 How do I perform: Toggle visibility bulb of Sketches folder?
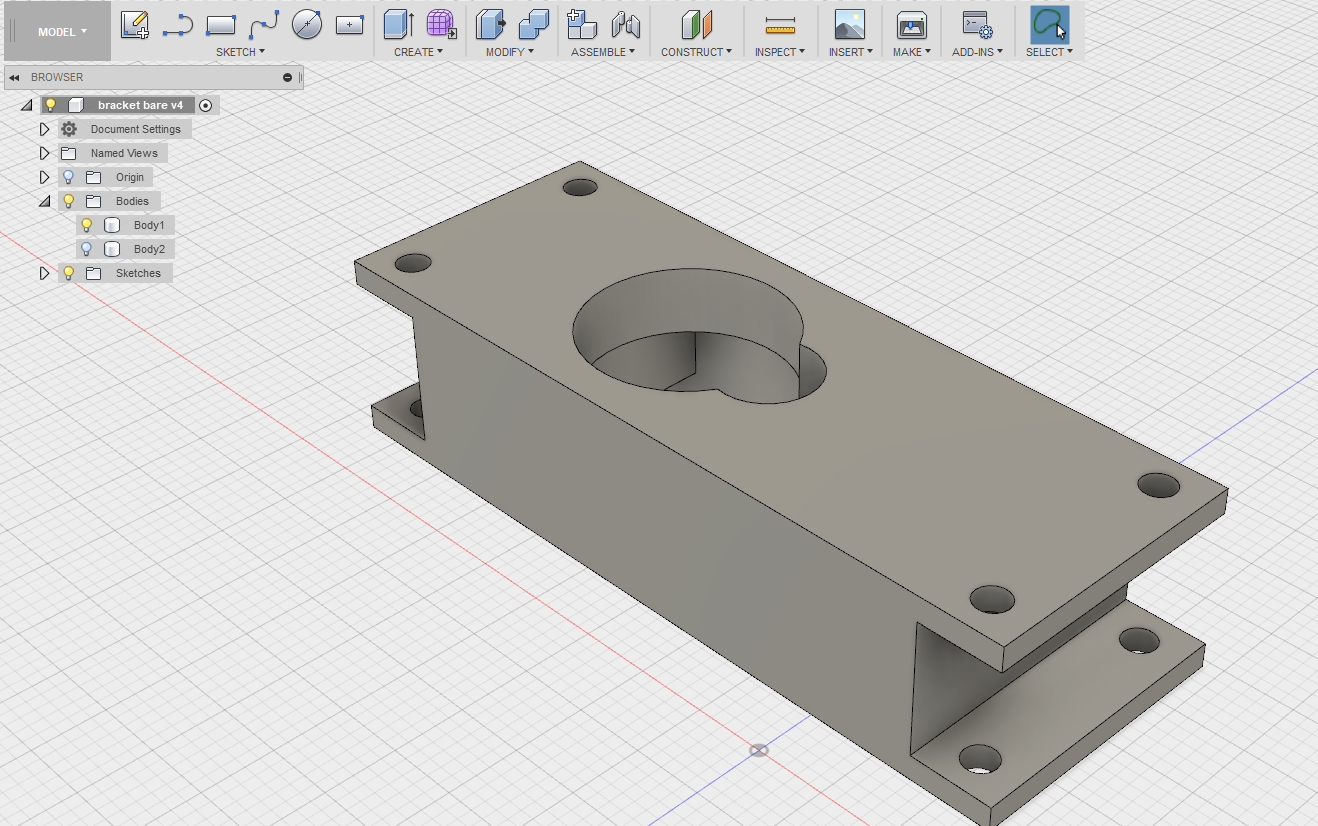(68, 273)
